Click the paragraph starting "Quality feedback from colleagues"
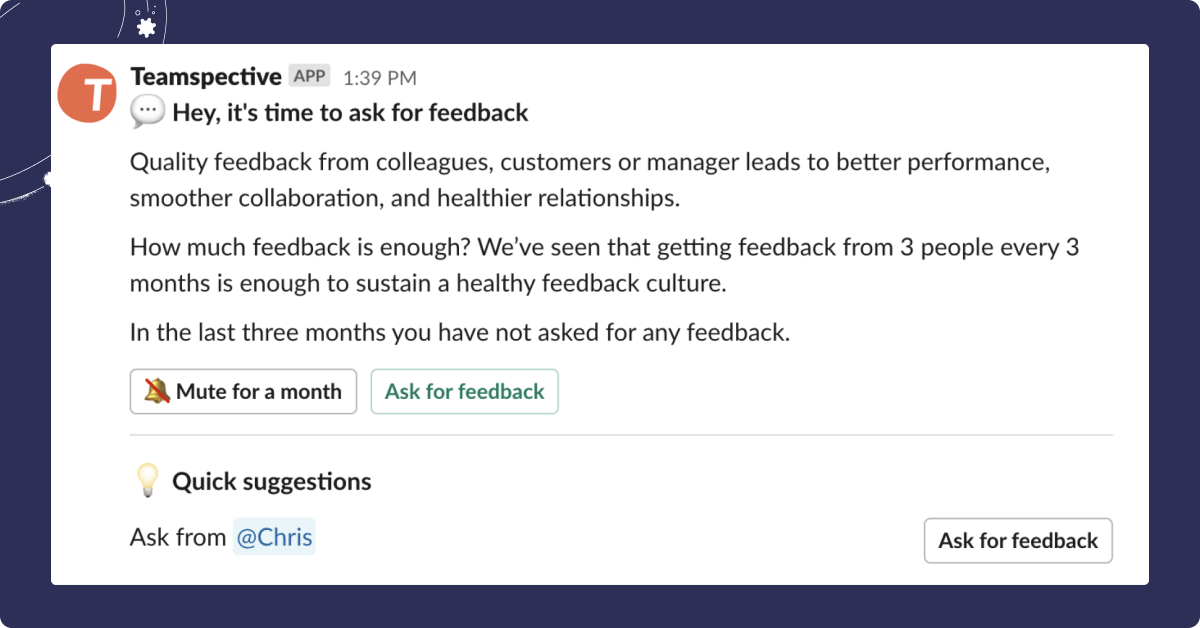 coord(590,162)
